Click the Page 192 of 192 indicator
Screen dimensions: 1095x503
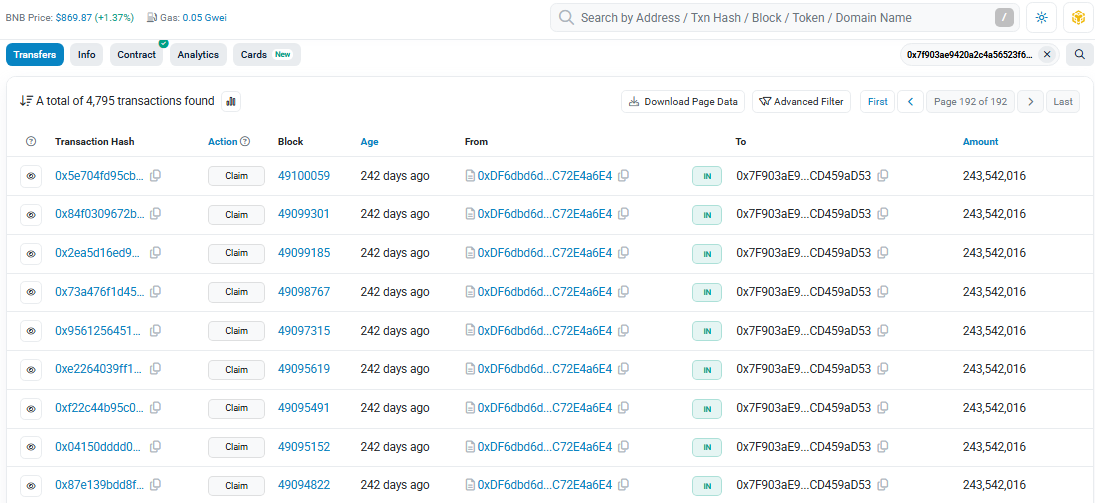[970, 101]
